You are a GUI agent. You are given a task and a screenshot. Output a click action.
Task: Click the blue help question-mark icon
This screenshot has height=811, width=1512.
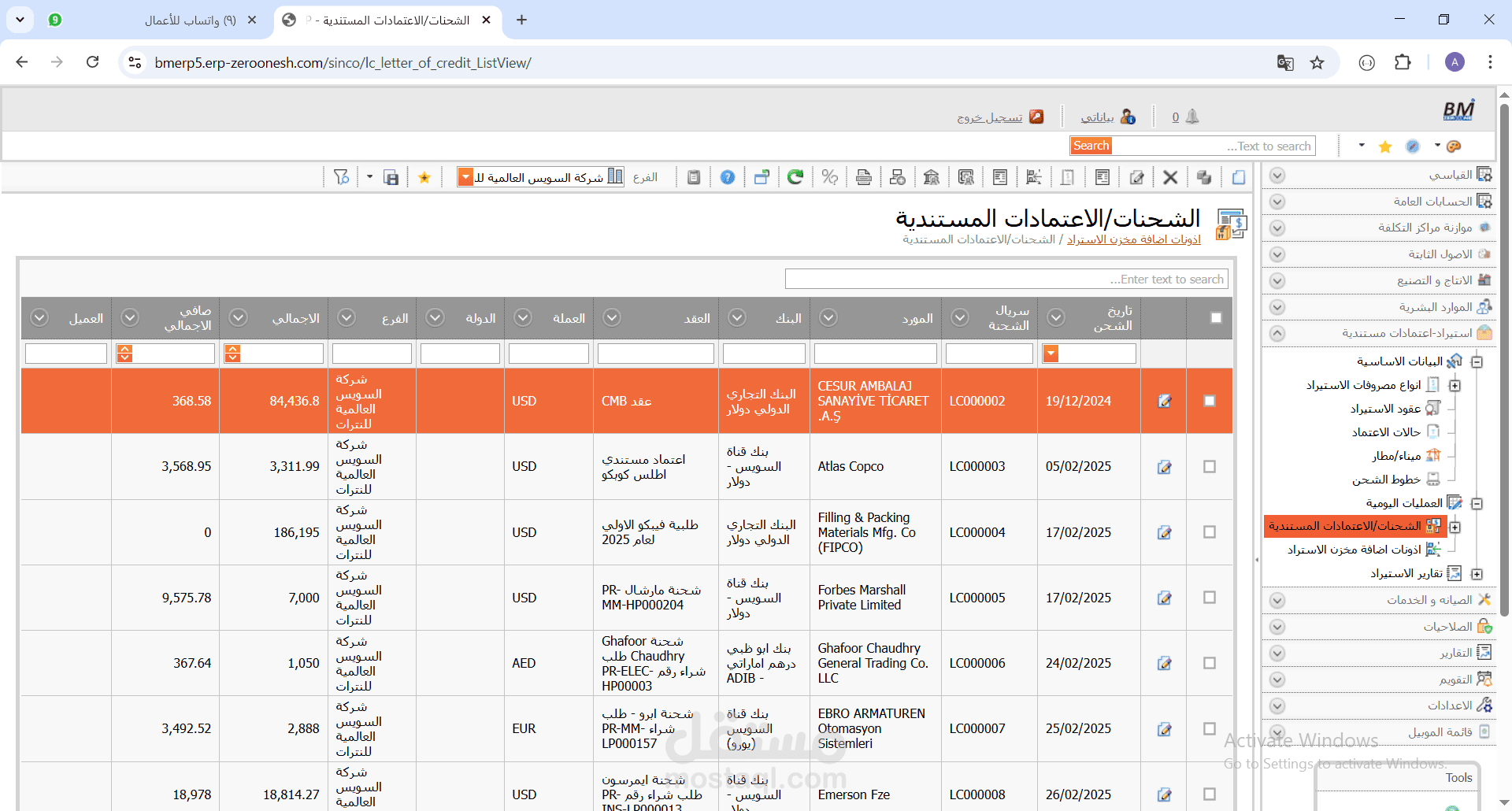(x=727, y=176)
